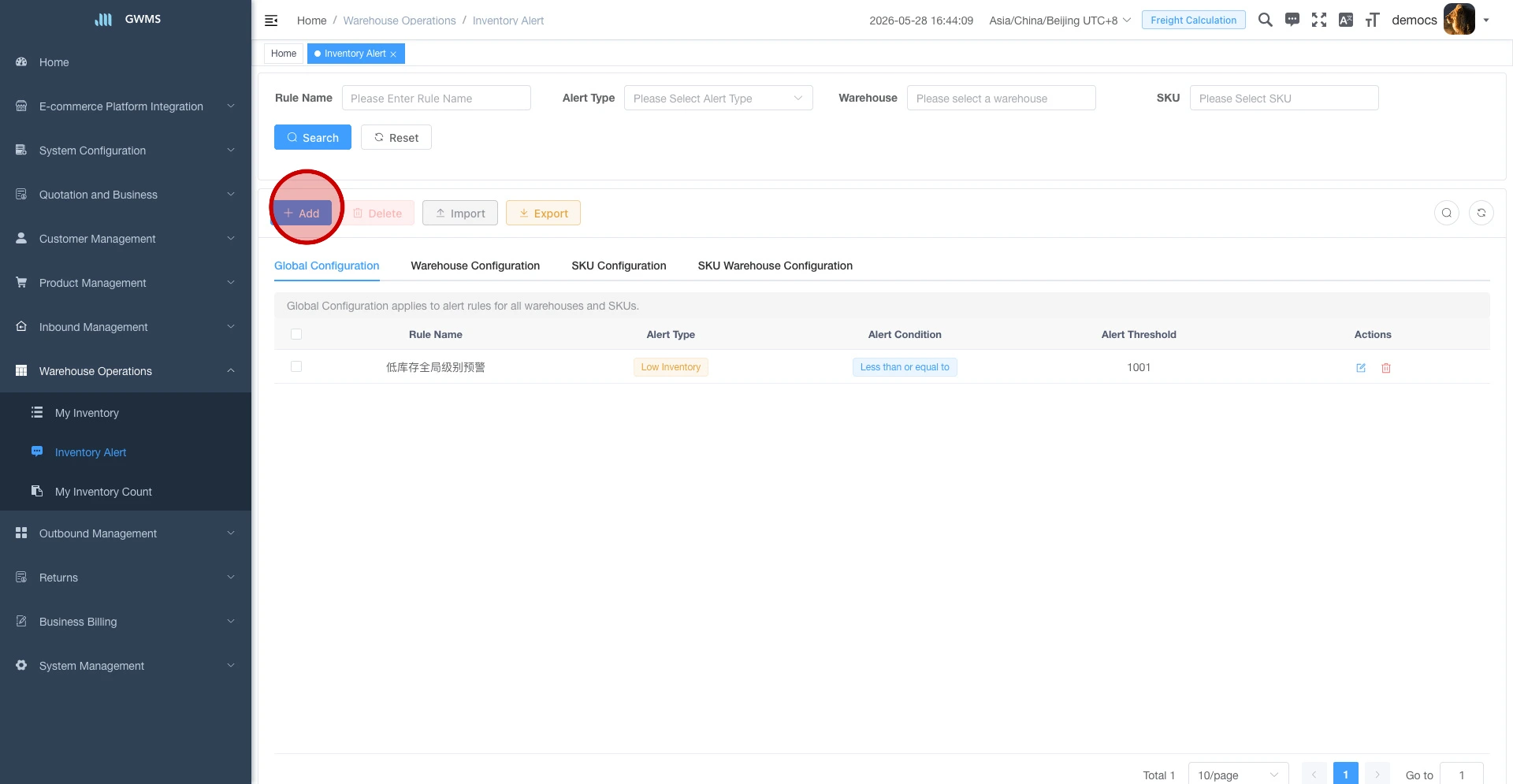Close the Inventory Alert tab
Screen dimensions: 1513x784
click(x=393, y=54)
